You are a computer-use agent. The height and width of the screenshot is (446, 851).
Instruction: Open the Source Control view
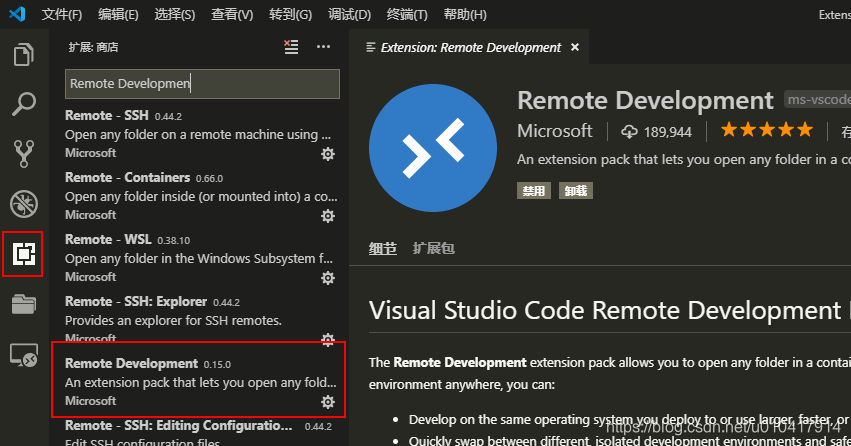coord(24,154)
